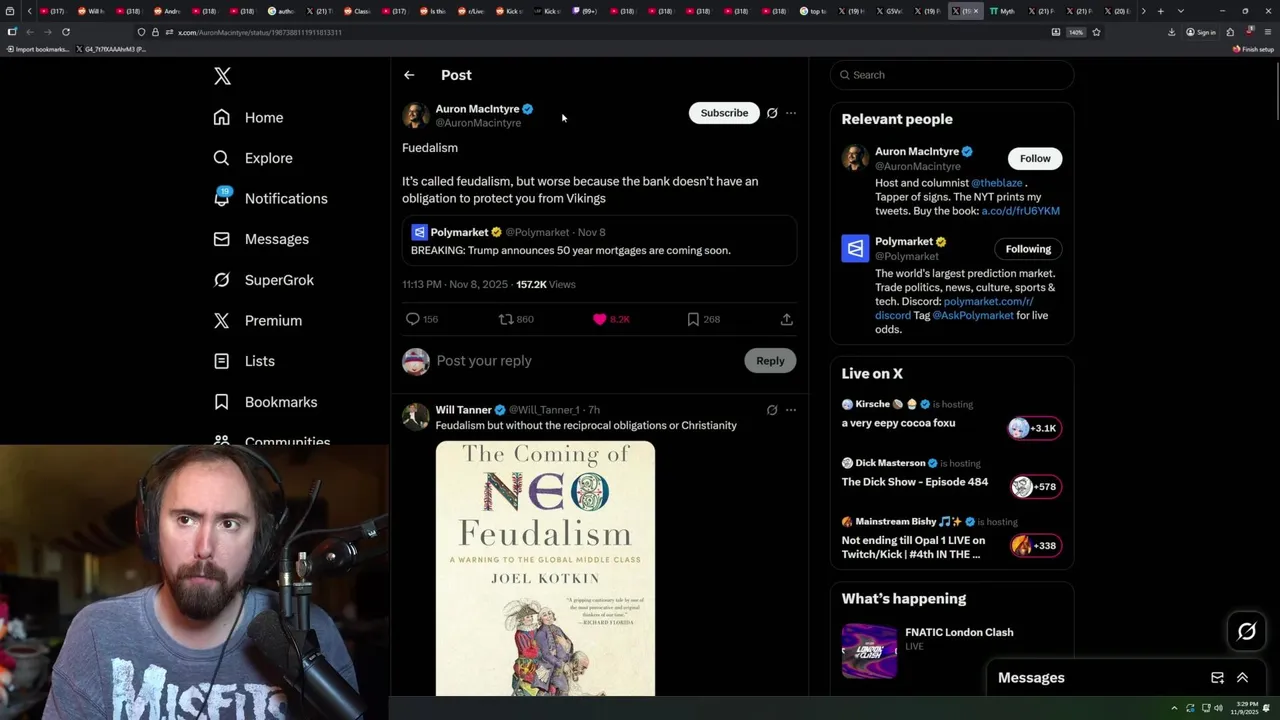
Task: Go to Home in sidebar
Action: pos(248,117)
